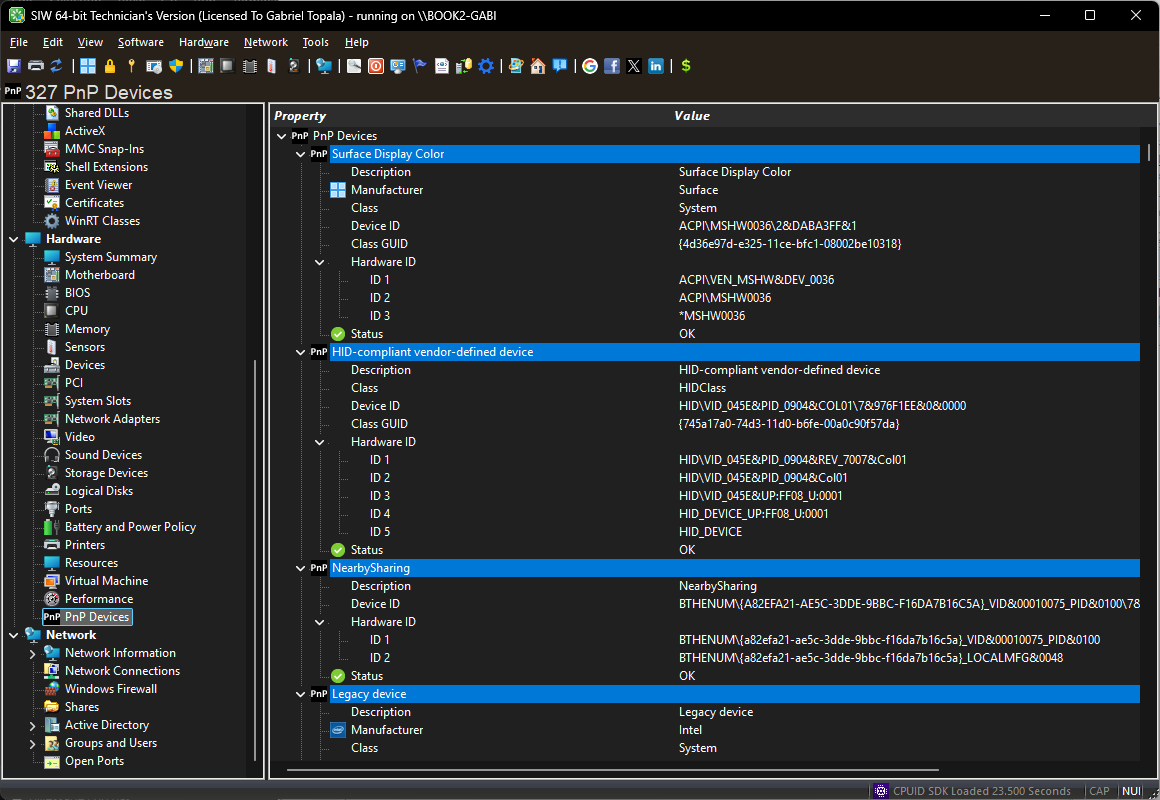Select Windows Firewall in the Network tree
Screen dimensions: 1160x800
coord(110,689)
